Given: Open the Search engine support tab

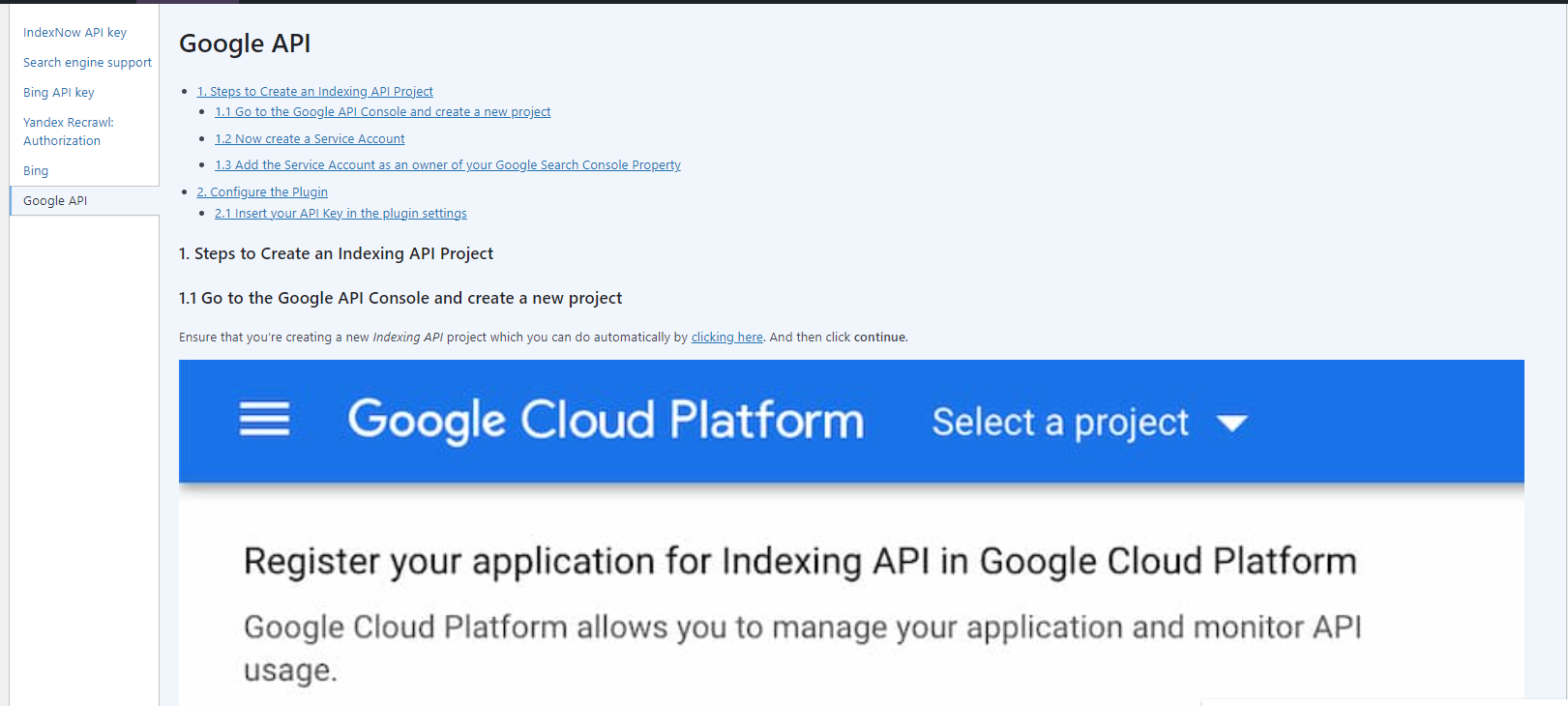Looking at the screenshot, I should click(x=87, y=63).
